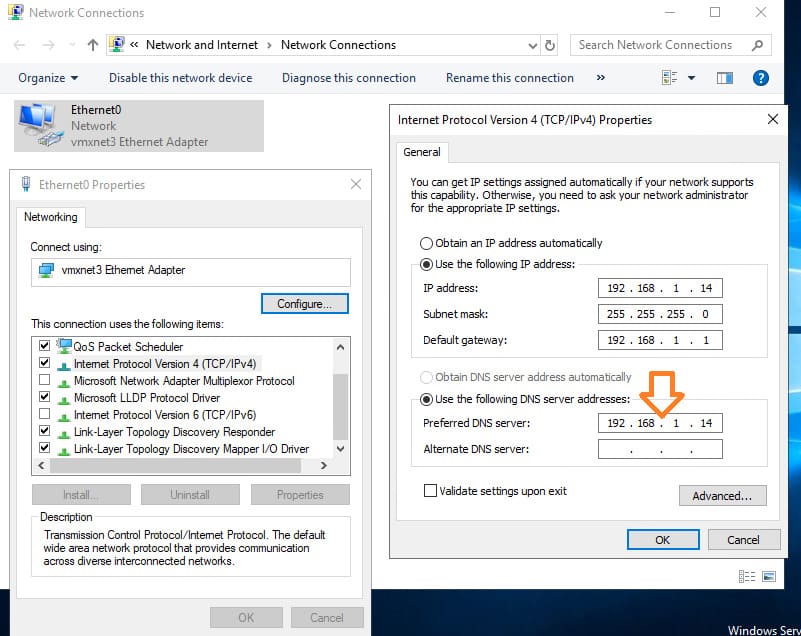Open the blue Help question mark icon

click(x=760, y=78)
